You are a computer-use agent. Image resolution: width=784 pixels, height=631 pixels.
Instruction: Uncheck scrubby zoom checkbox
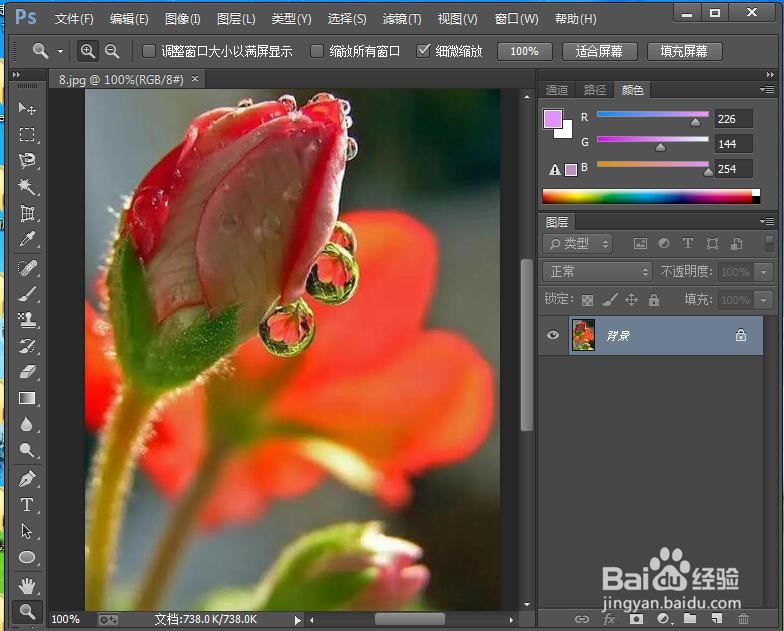tap(424, 50)
